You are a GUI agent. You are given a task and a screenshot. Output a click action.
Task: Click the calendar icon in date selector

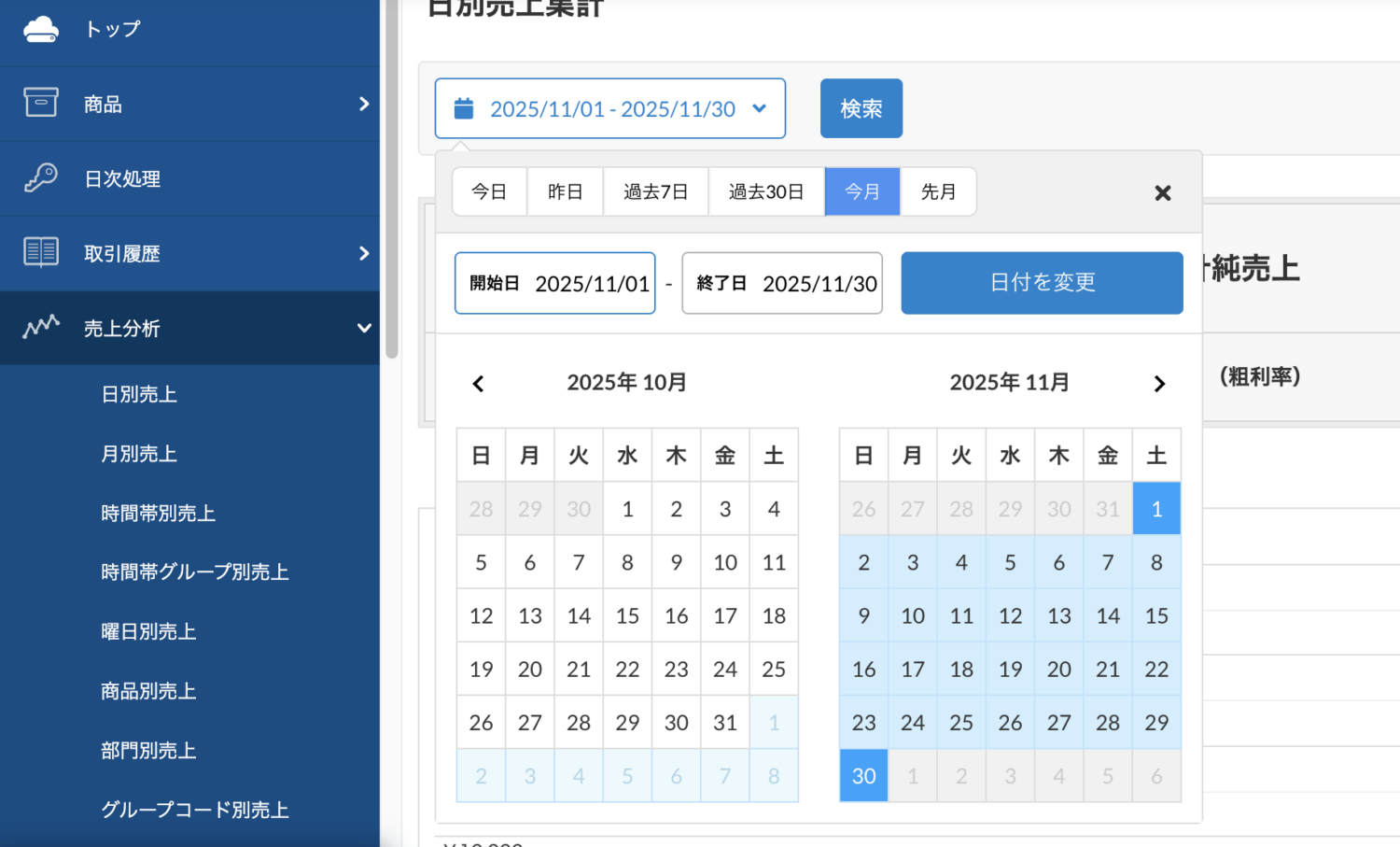[464, 108]
